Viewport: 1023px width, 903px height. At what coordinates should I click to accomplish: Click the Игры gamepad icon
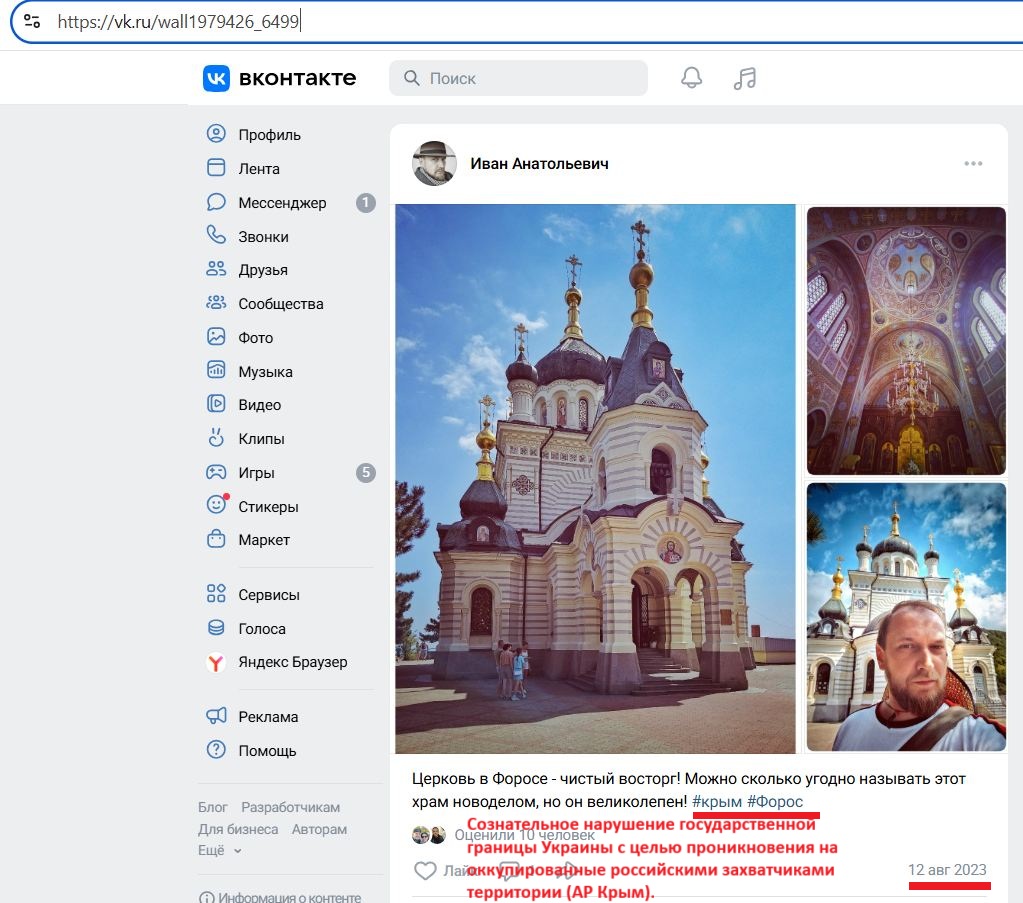(x=216, y=472)
